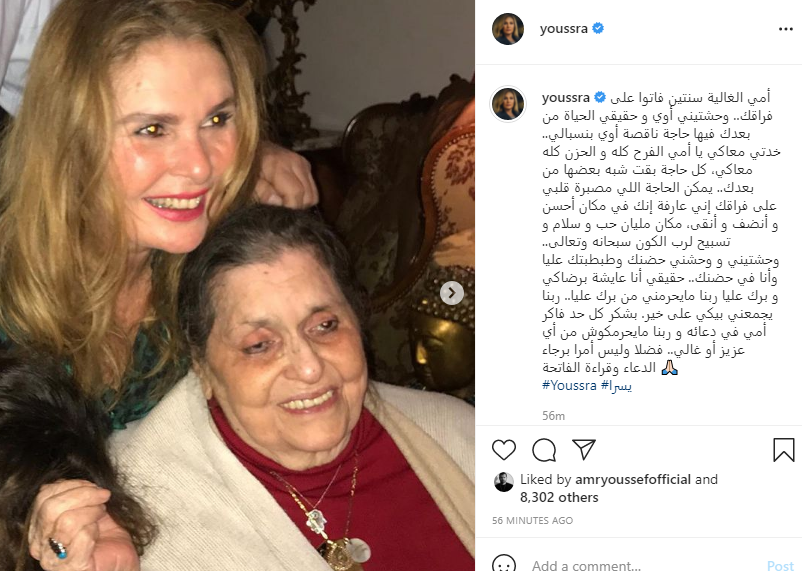Open liker's small avatar beside Liked by
Viewport: 802px width, 571px height.
pos(504,482)
